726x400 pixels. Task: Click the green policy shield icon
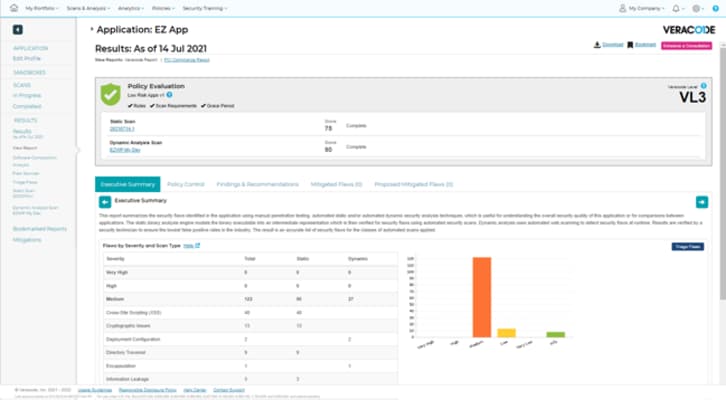coord(110,93)
